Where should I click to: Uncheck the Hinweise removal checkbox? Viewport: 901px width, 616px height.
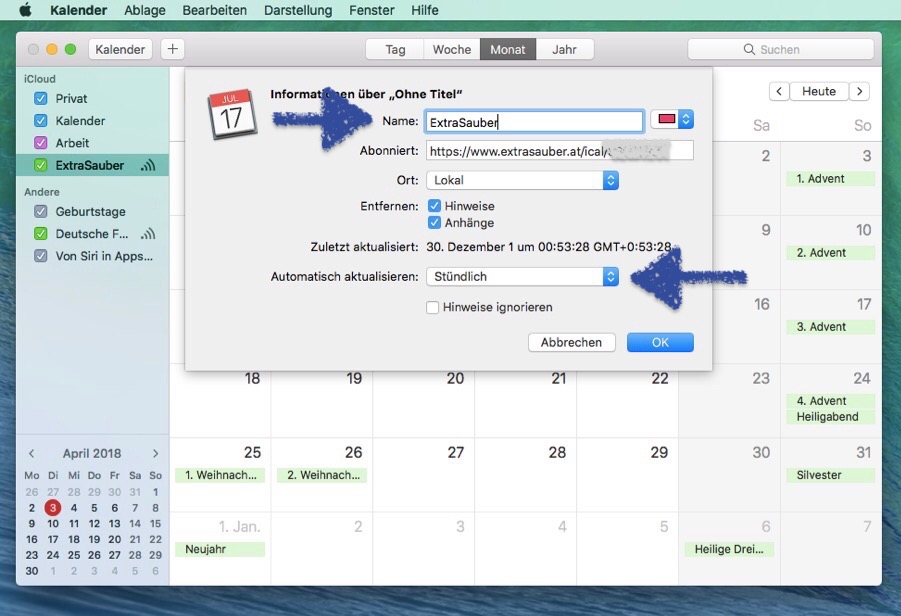(x=434, y=206)
